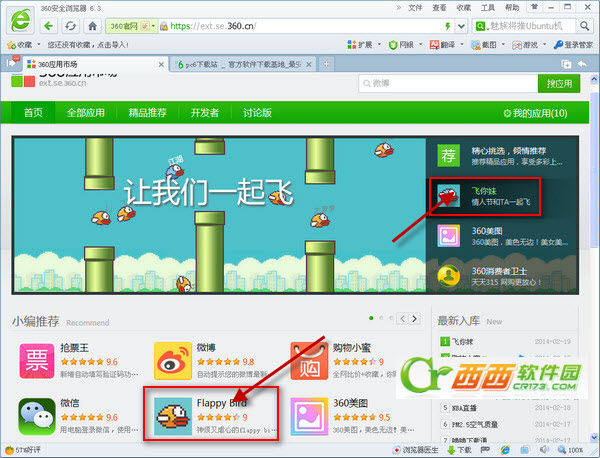Show next recommendations with right arrow
Viewport: 600px width, 458px height.
pos(414,318)
